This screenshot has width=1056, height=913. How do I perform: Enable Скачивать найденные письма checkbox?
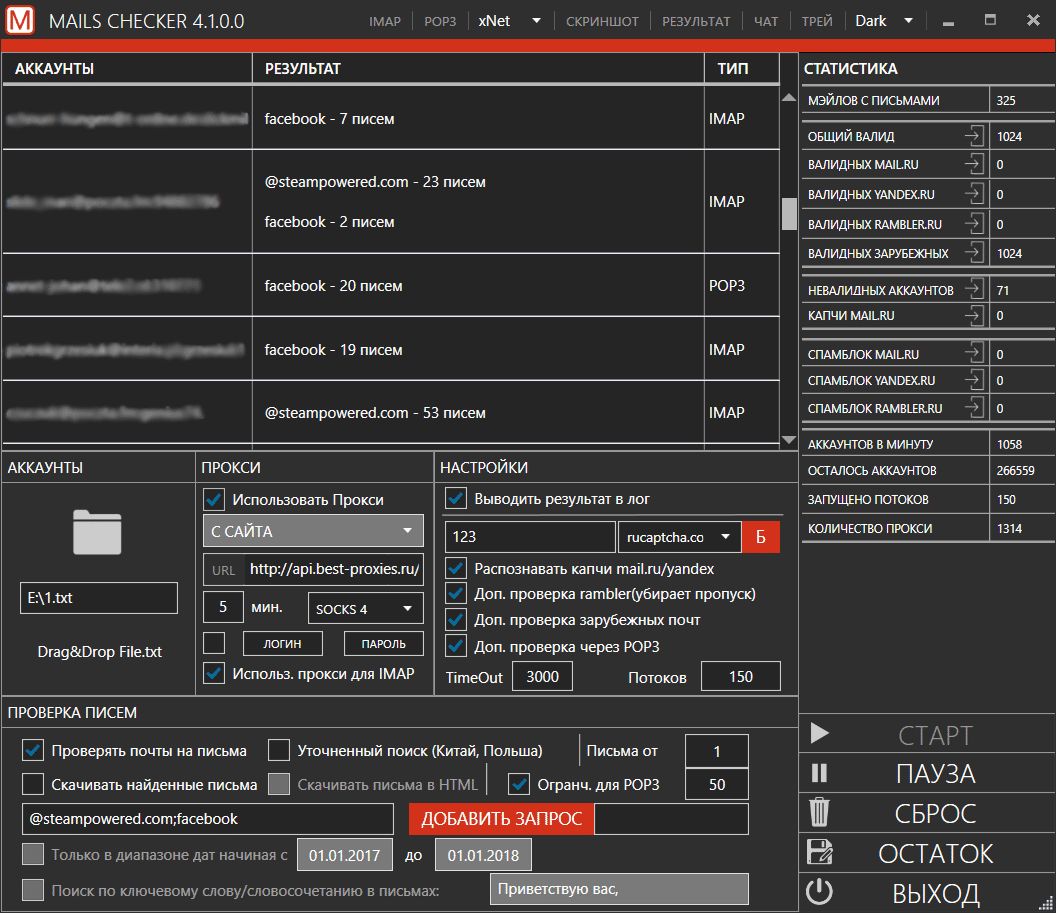point(33,784)
